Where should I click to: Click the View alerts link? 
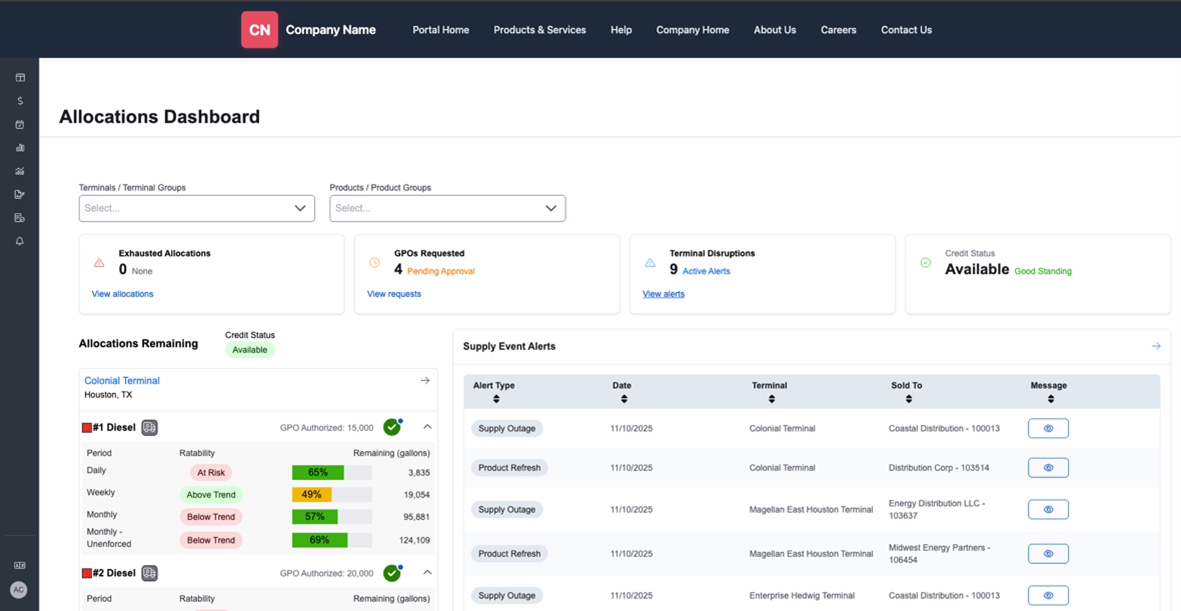point(663,294)
